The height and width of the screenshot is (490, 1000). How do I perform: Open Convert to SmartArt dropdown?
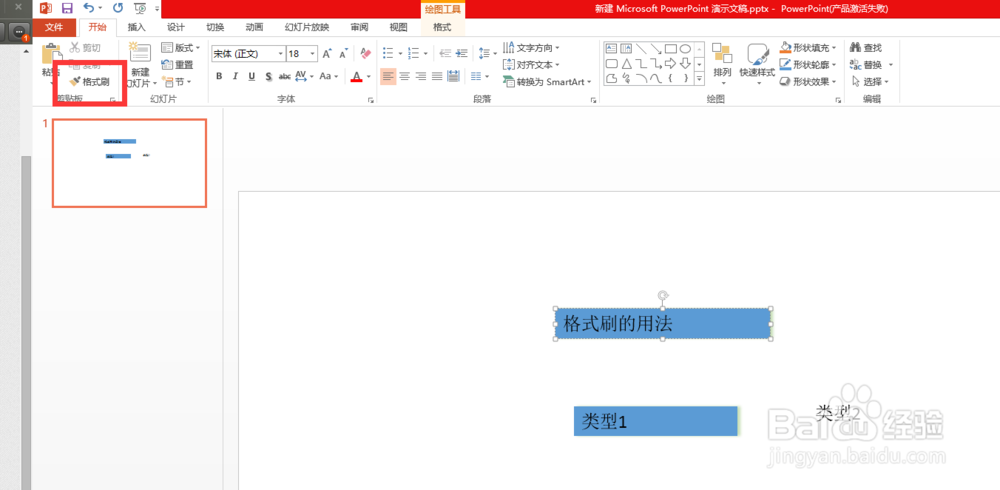pos(547,82)
